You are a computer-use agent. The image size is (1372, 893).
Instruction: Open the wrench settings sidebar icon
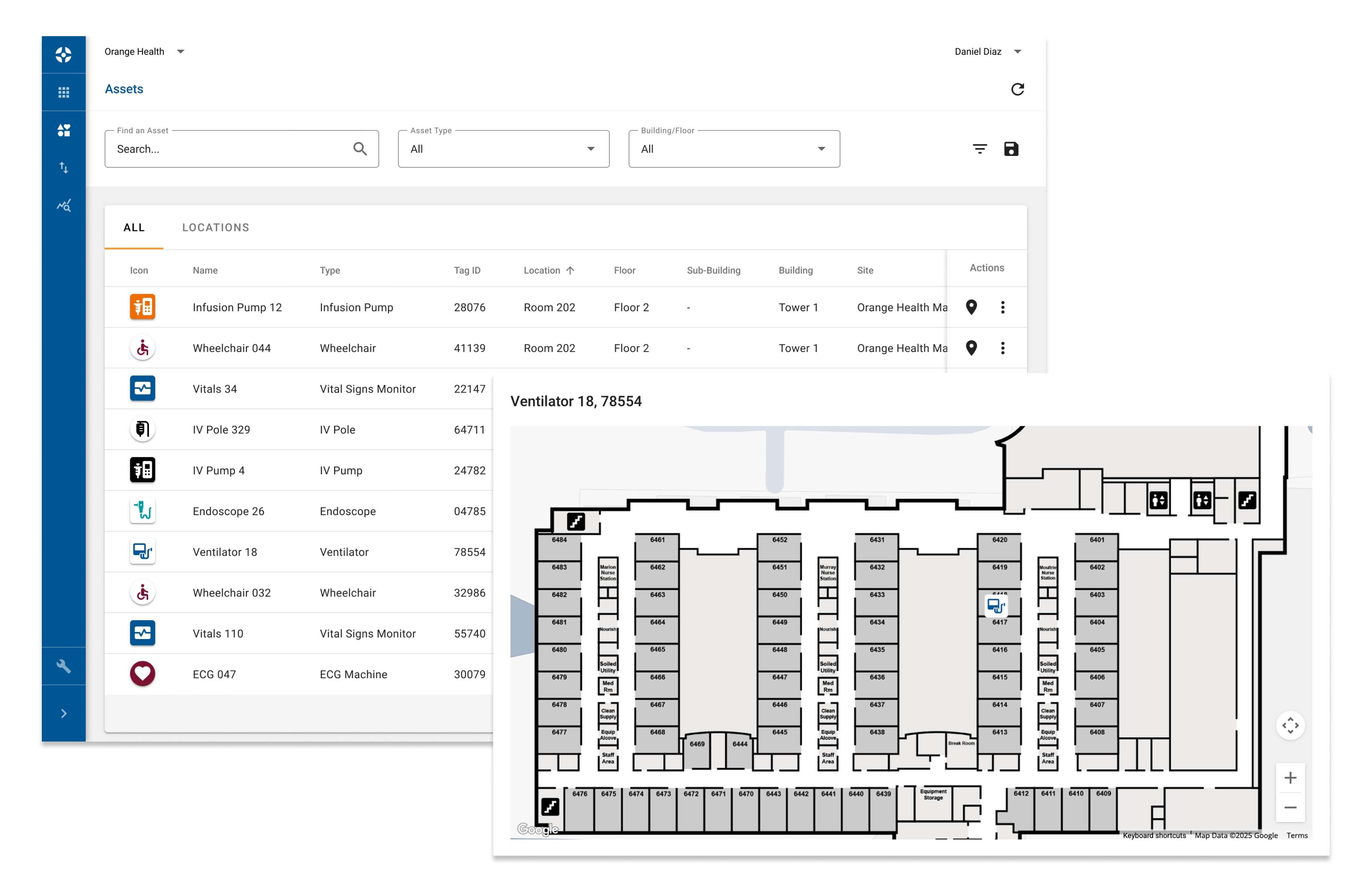tap(63, 666)
